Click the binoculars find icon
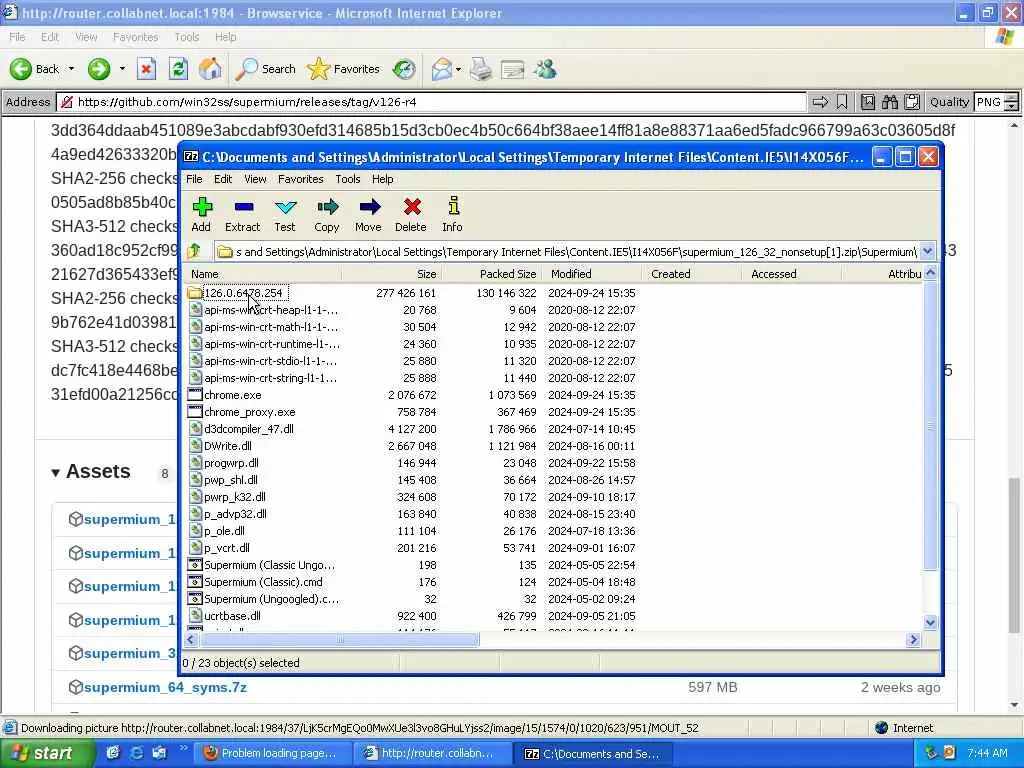 point(889,102)
